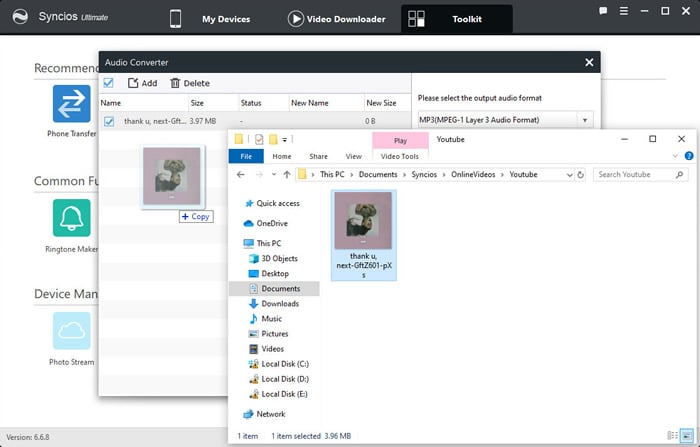The image size is (700, 447).
Task: Expand the Explorer ribbon chevron
Action: pos(675,156)
